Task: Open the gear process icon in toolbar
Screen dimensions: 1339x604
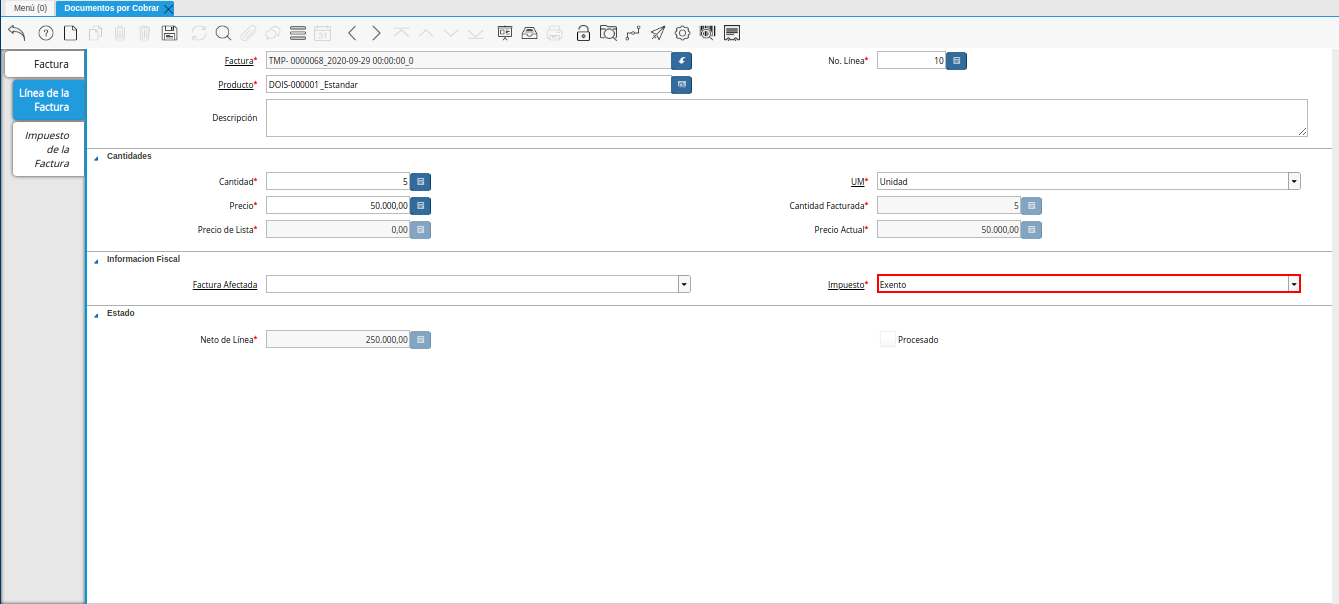Action: click(683, 33)
